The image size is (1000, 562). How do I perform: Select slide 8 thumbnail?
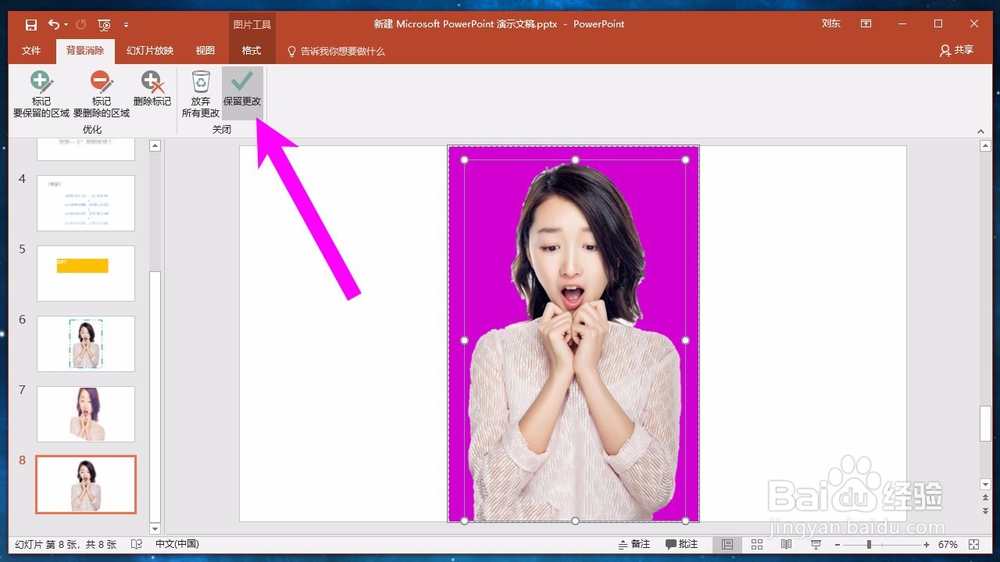85,484
